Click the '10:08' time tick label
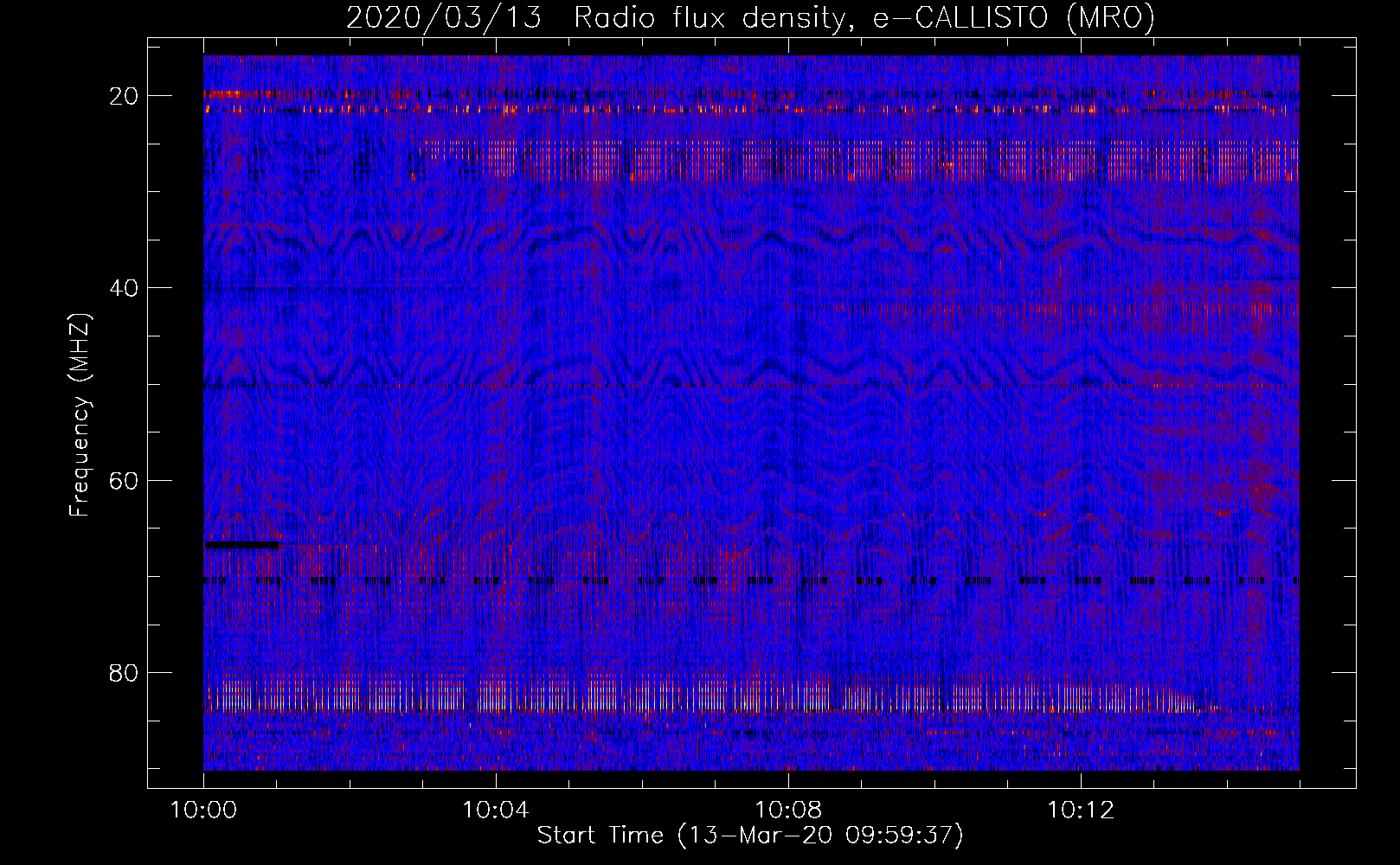 (788, 811)
